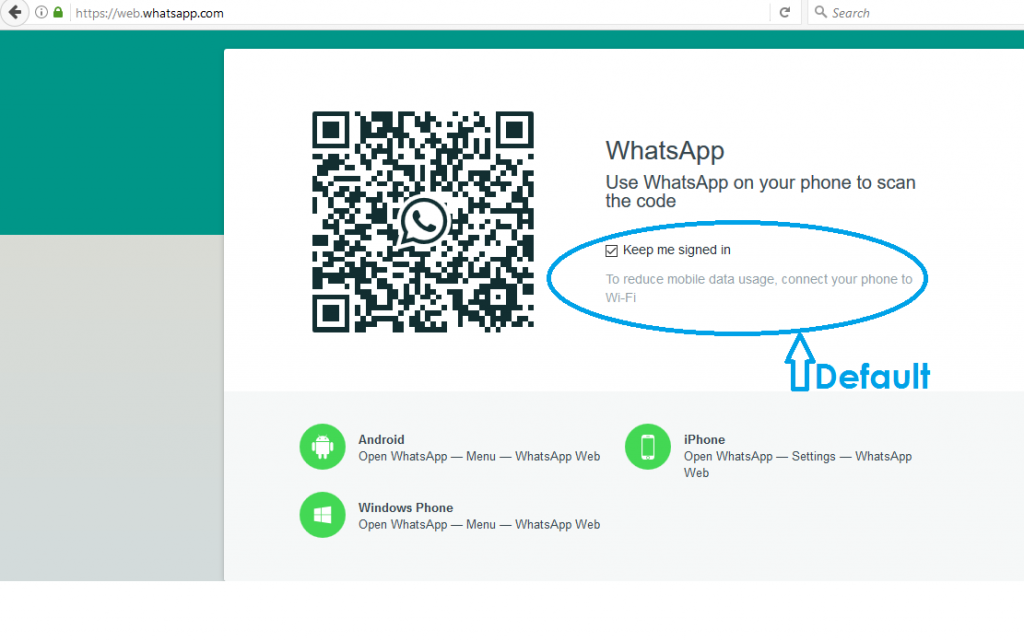Click the 'Android' heading
Image resolution: width=1024 pixels, height=641 pixels.
tap(381, 439)
